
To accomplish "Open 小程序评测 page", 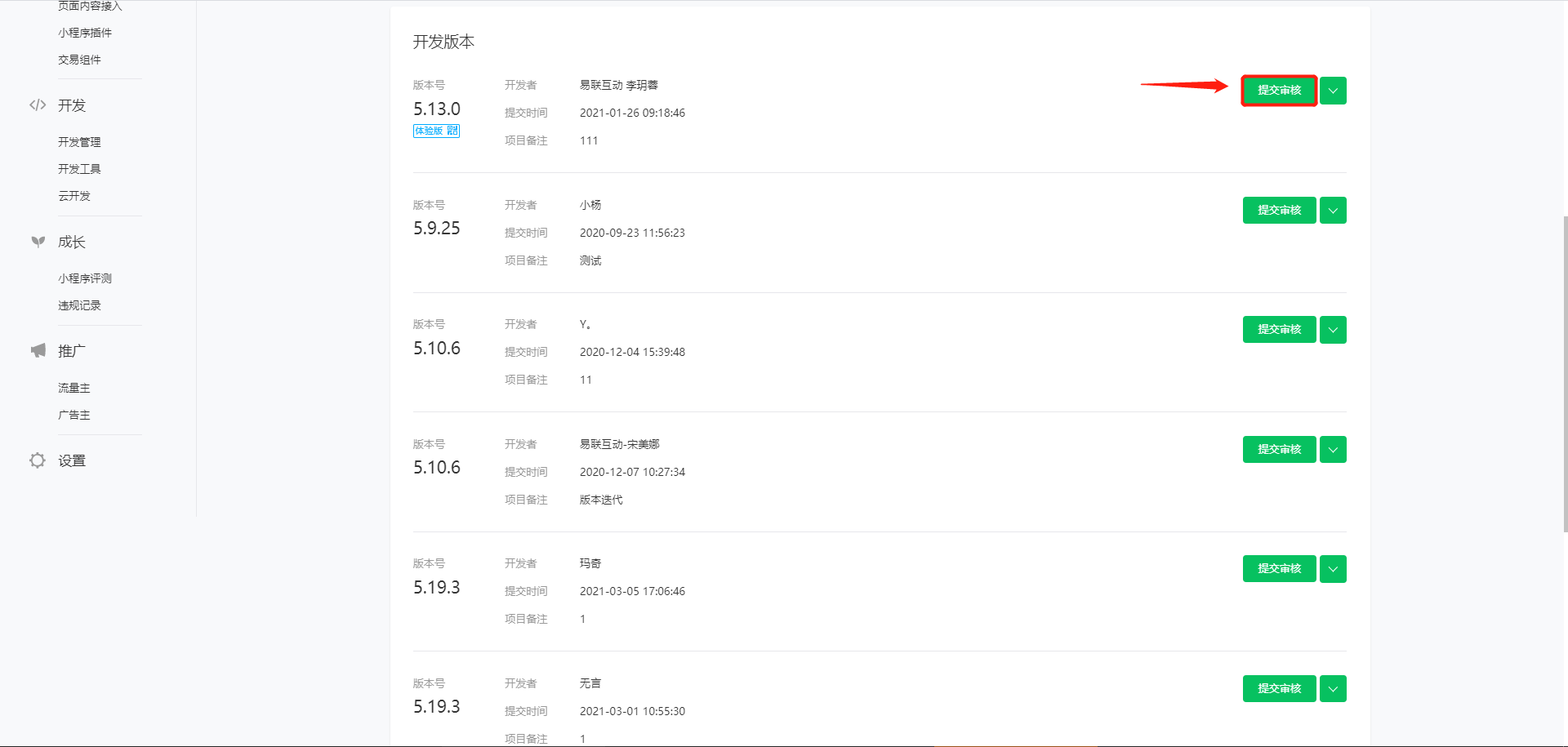I will point(84,278).
